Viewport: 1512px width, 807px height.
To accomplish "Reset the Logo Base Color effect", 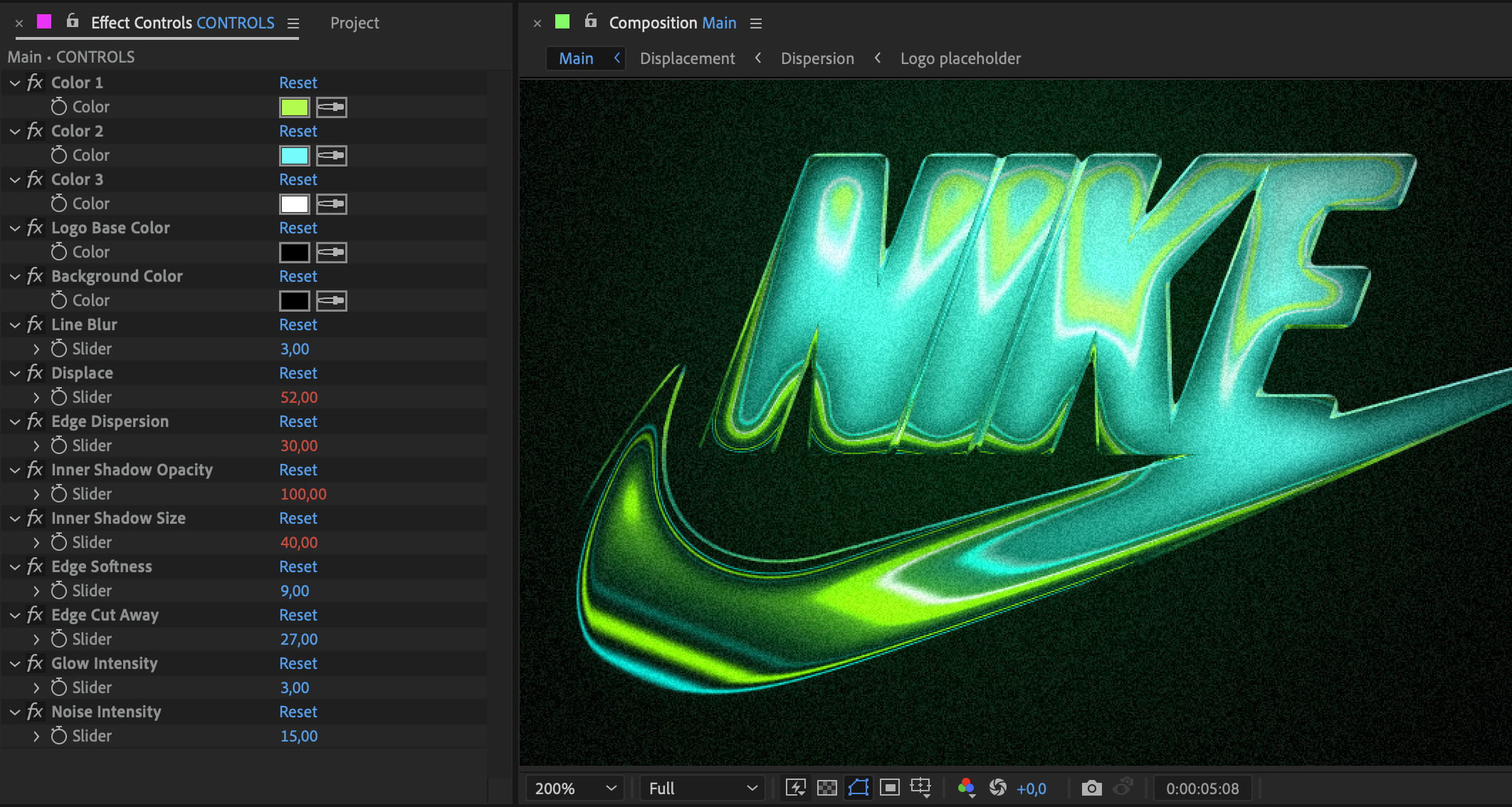I will click(298, 228).
